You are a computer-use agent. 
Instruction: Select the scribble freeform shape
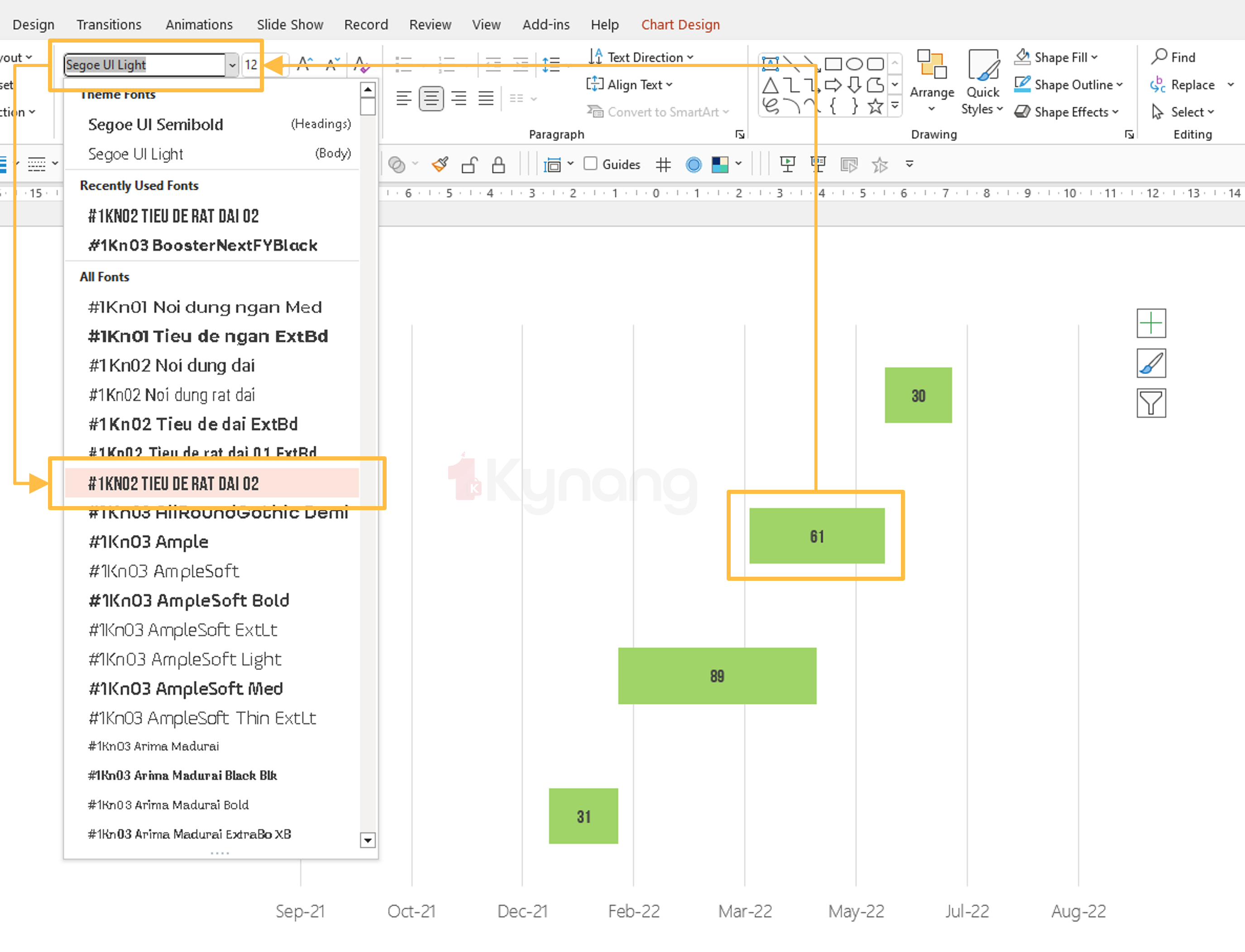[x=770, y=106]
